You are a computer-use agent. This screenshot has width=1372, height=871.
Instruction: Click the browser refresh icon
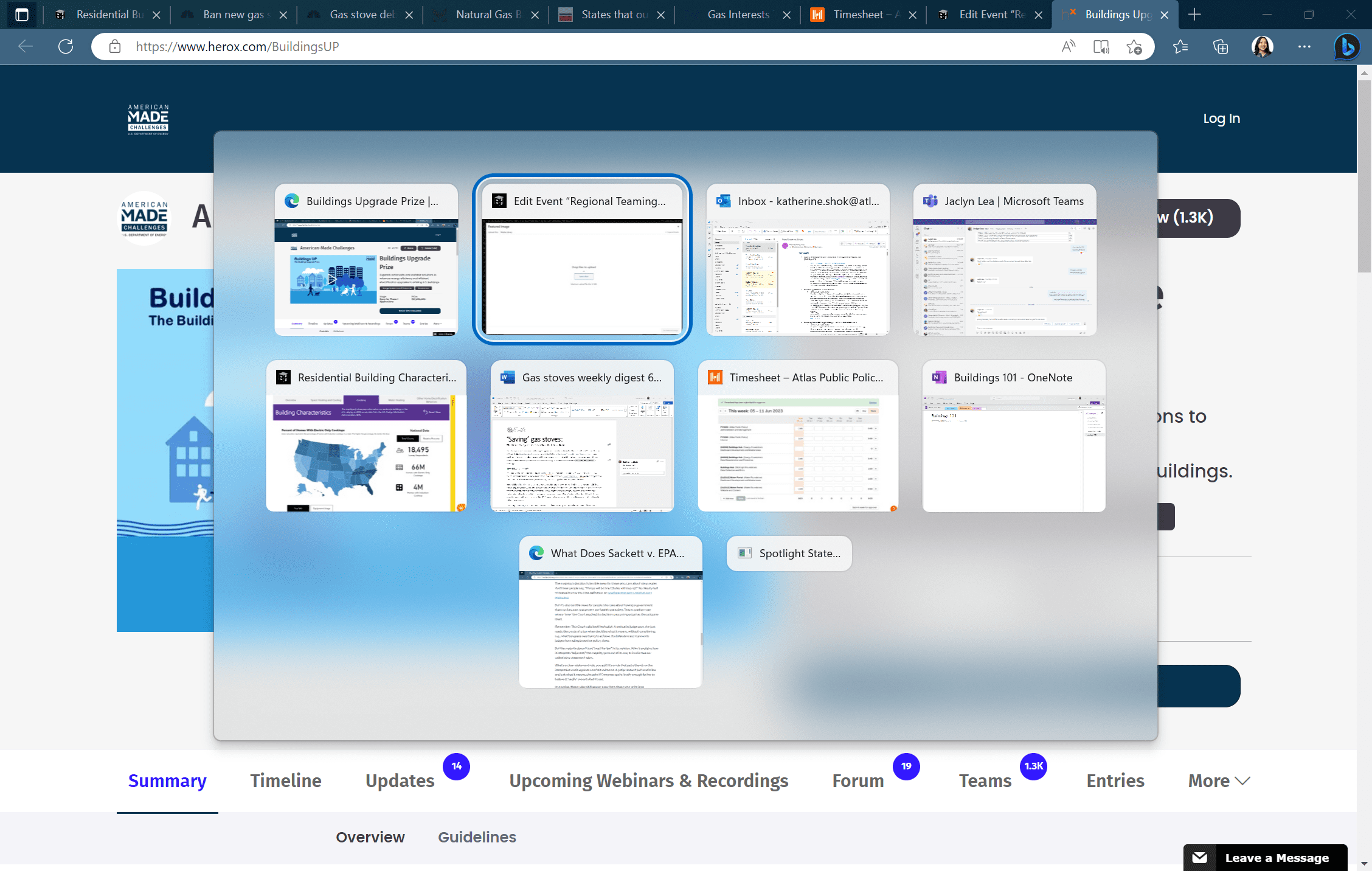(x=66, y=46)
